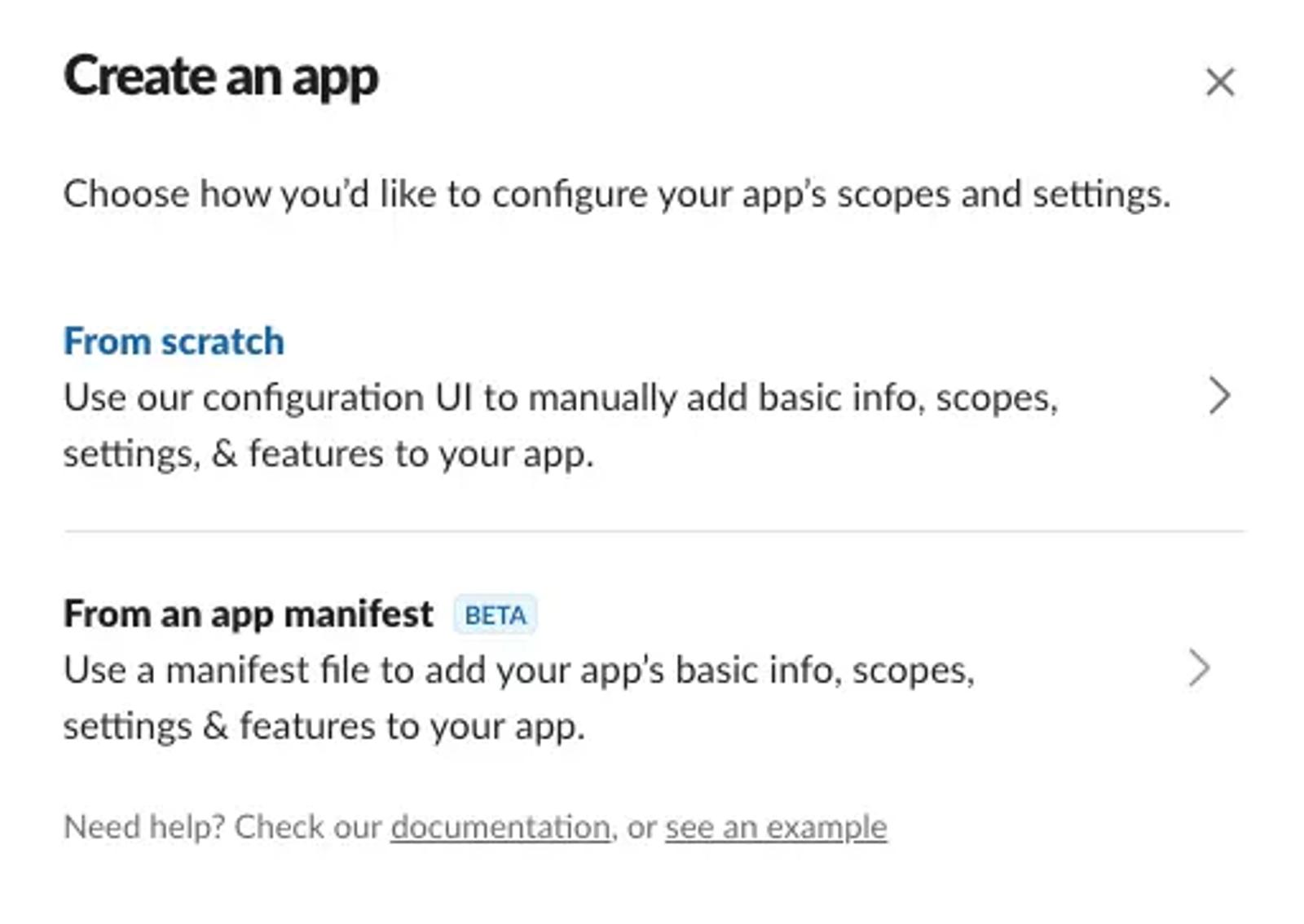Click the "Need help? Check our" text
This screenshot has height=924, width=1304.
[222, 827]
